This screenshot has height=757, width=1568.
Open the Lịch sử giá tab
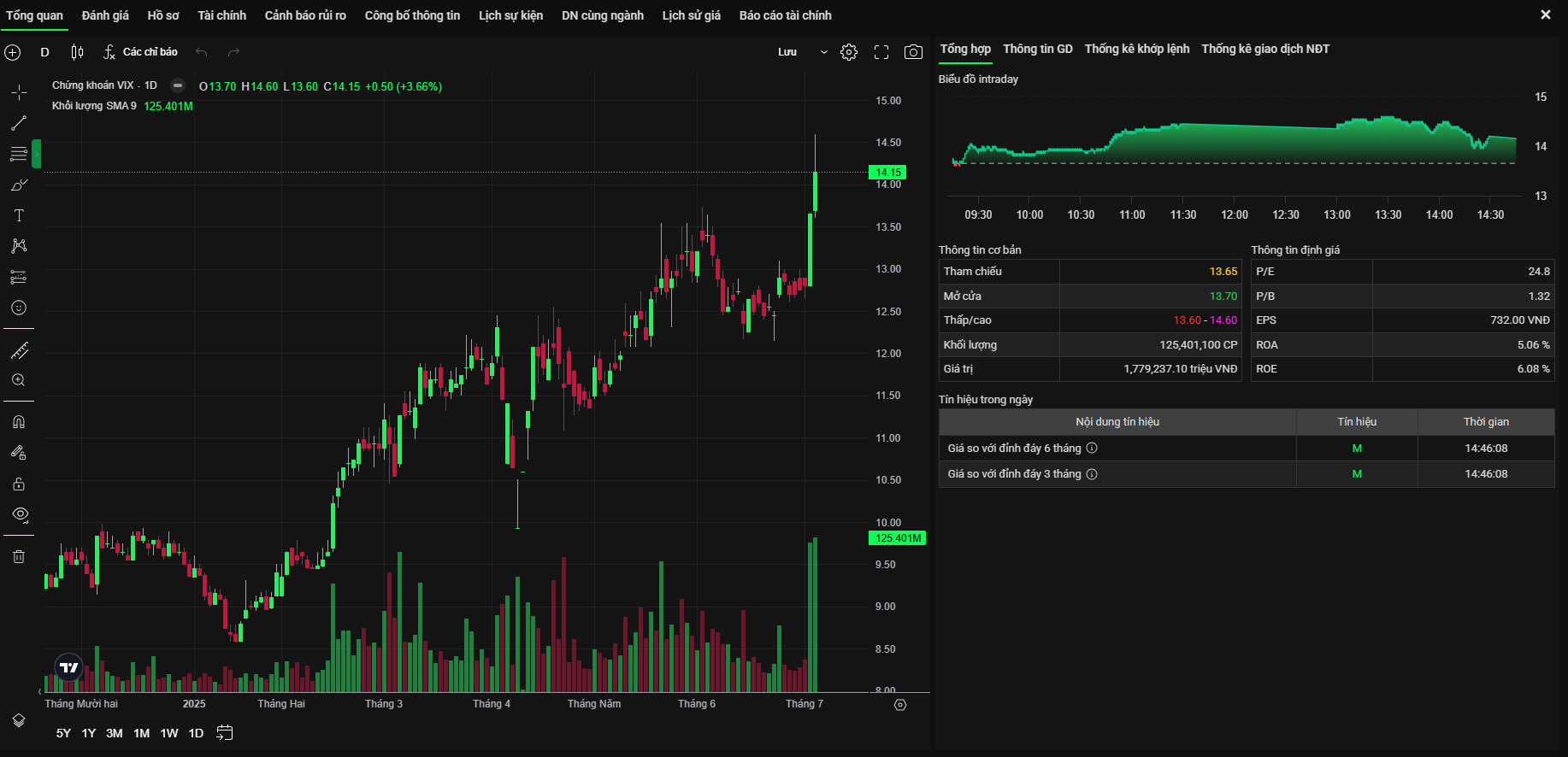tap(692, 15)
